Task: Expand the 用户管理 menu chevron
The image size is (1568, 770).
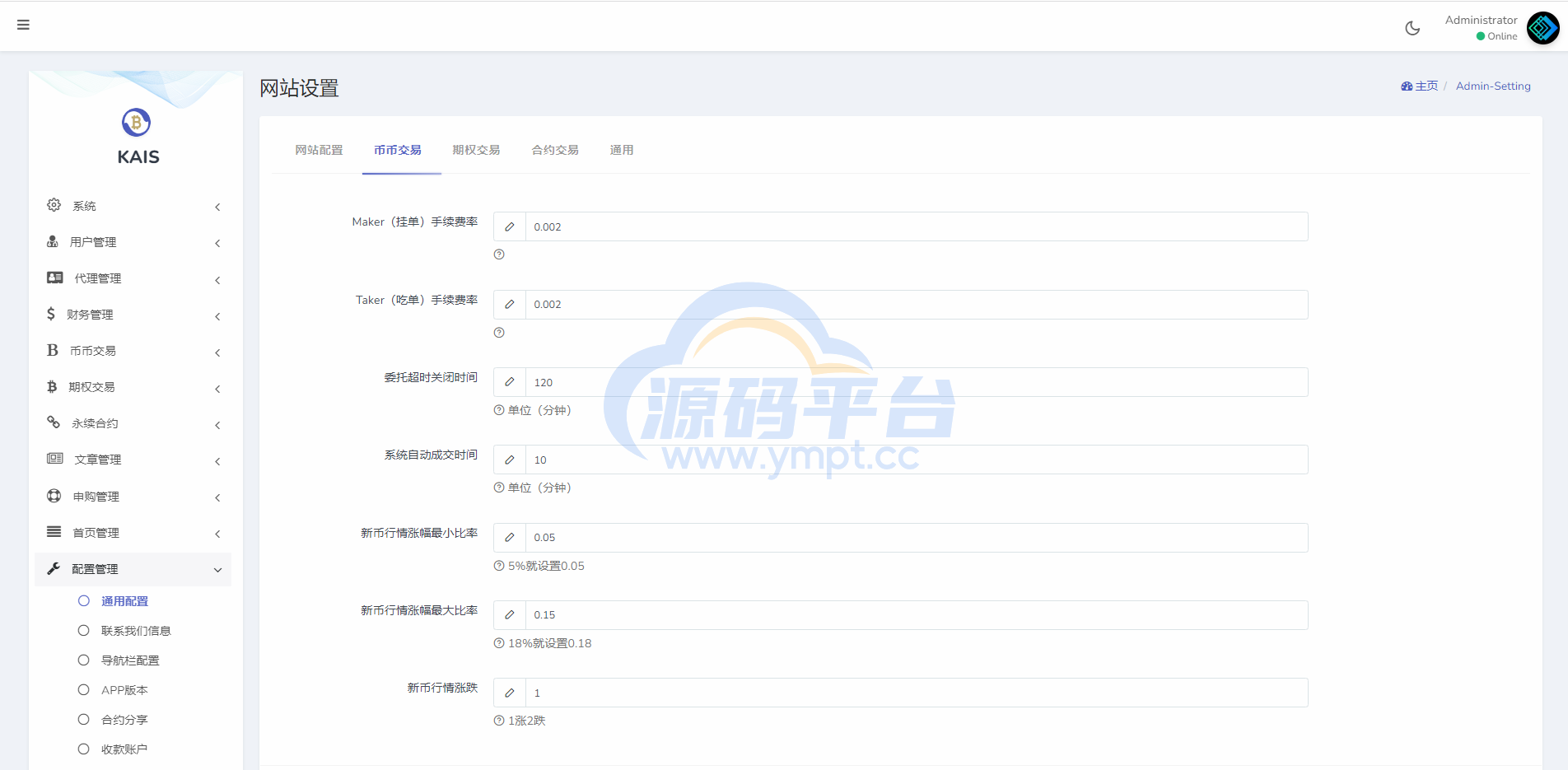Action: point(217,243)
